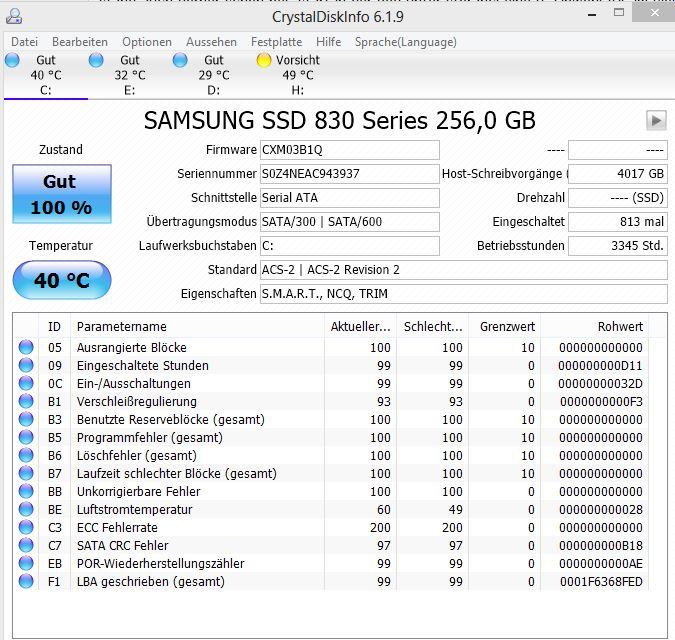Select raw value 000000000B18

pos(601,546)
